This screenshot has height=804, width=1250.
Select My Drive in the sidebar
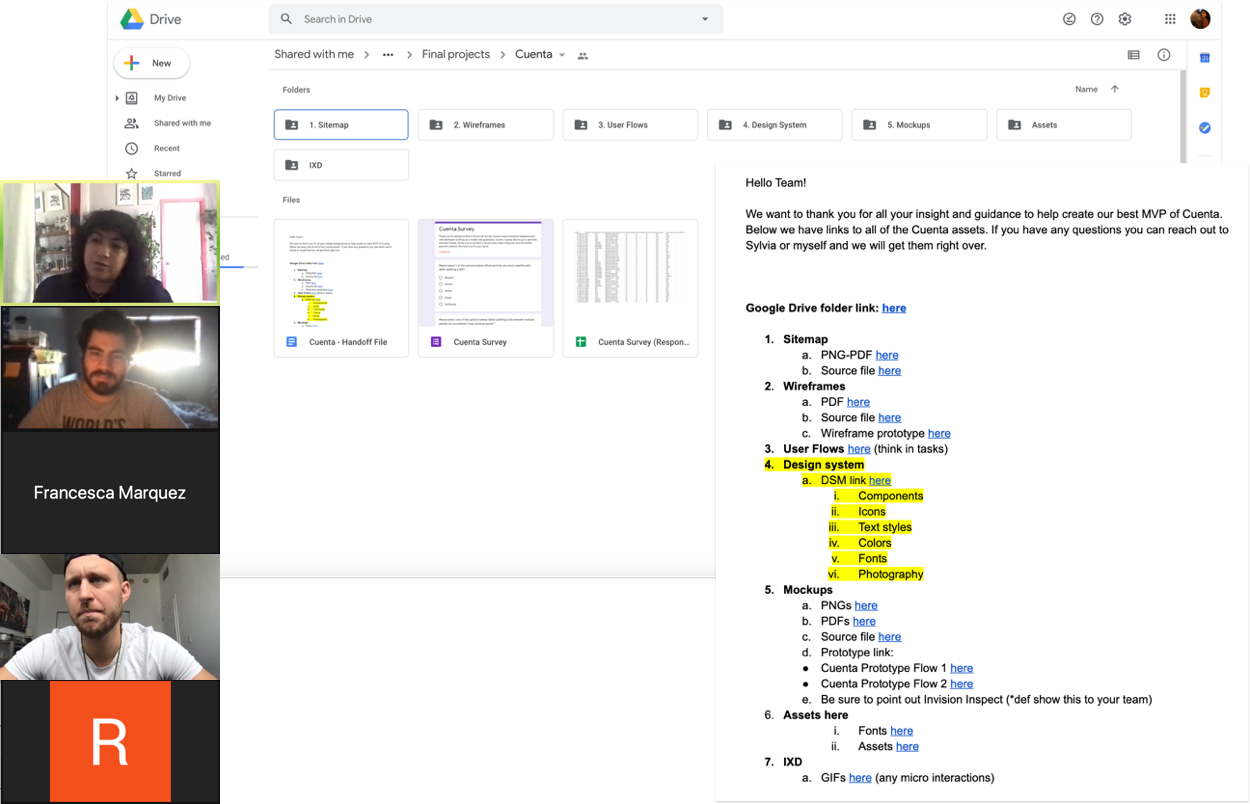coord(169,98)
